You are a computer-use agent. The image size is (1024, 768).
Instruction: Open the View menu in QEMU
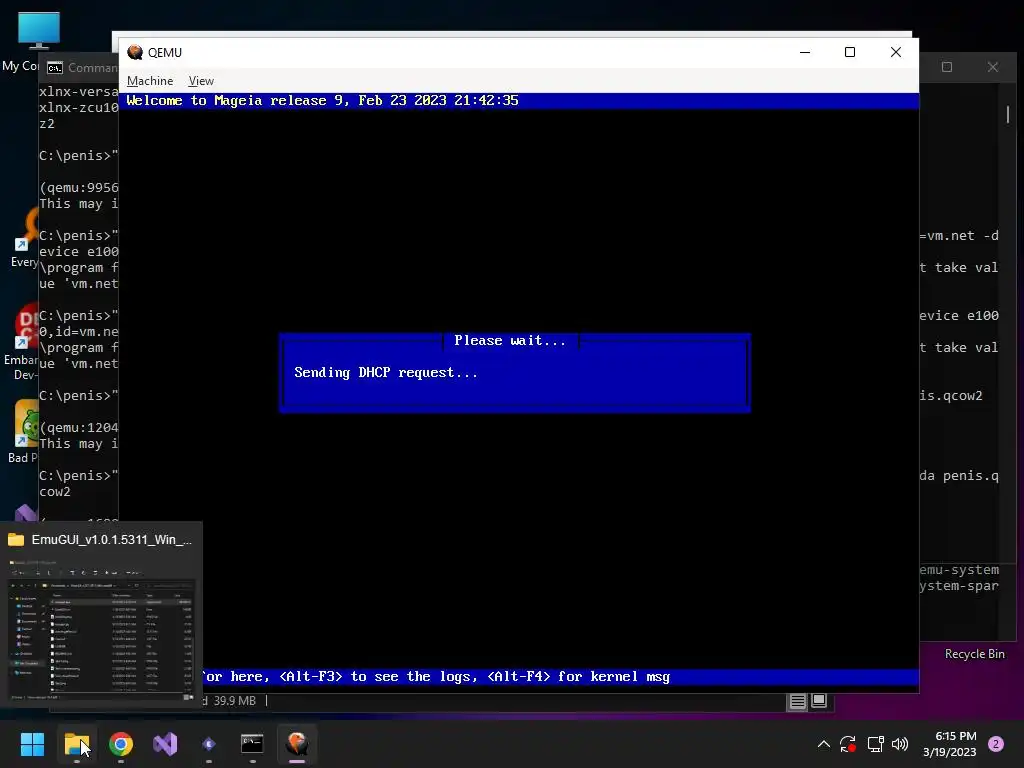click(x=200, y=81)
